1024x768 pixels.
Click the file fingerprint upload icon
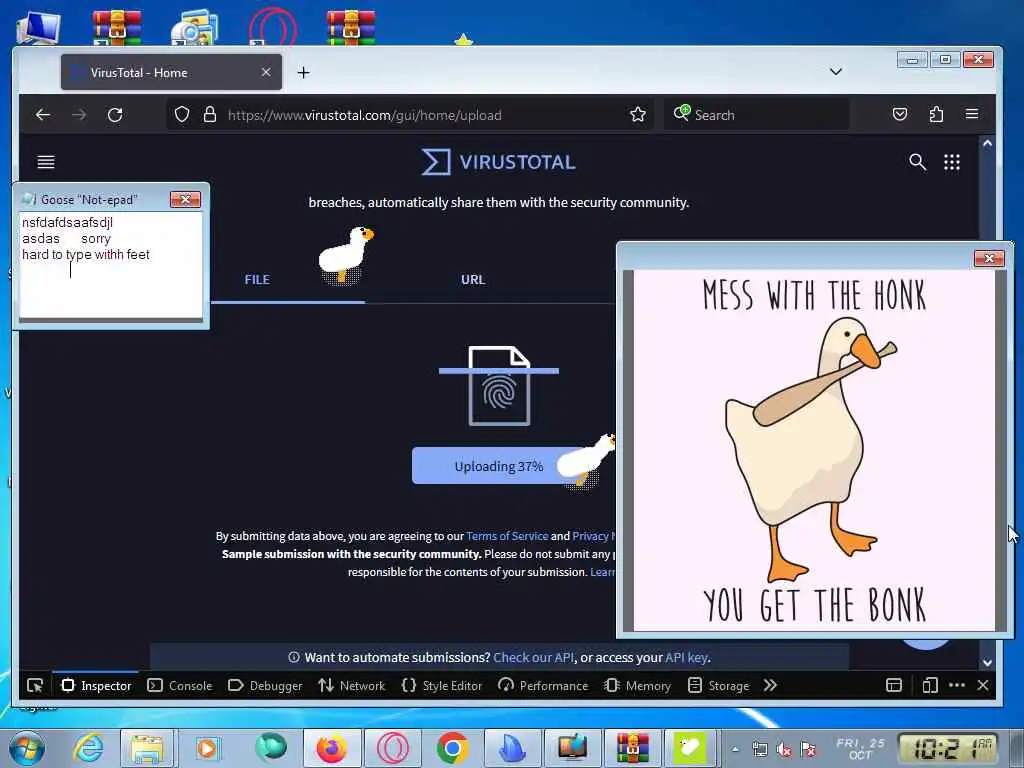[500, 386]
